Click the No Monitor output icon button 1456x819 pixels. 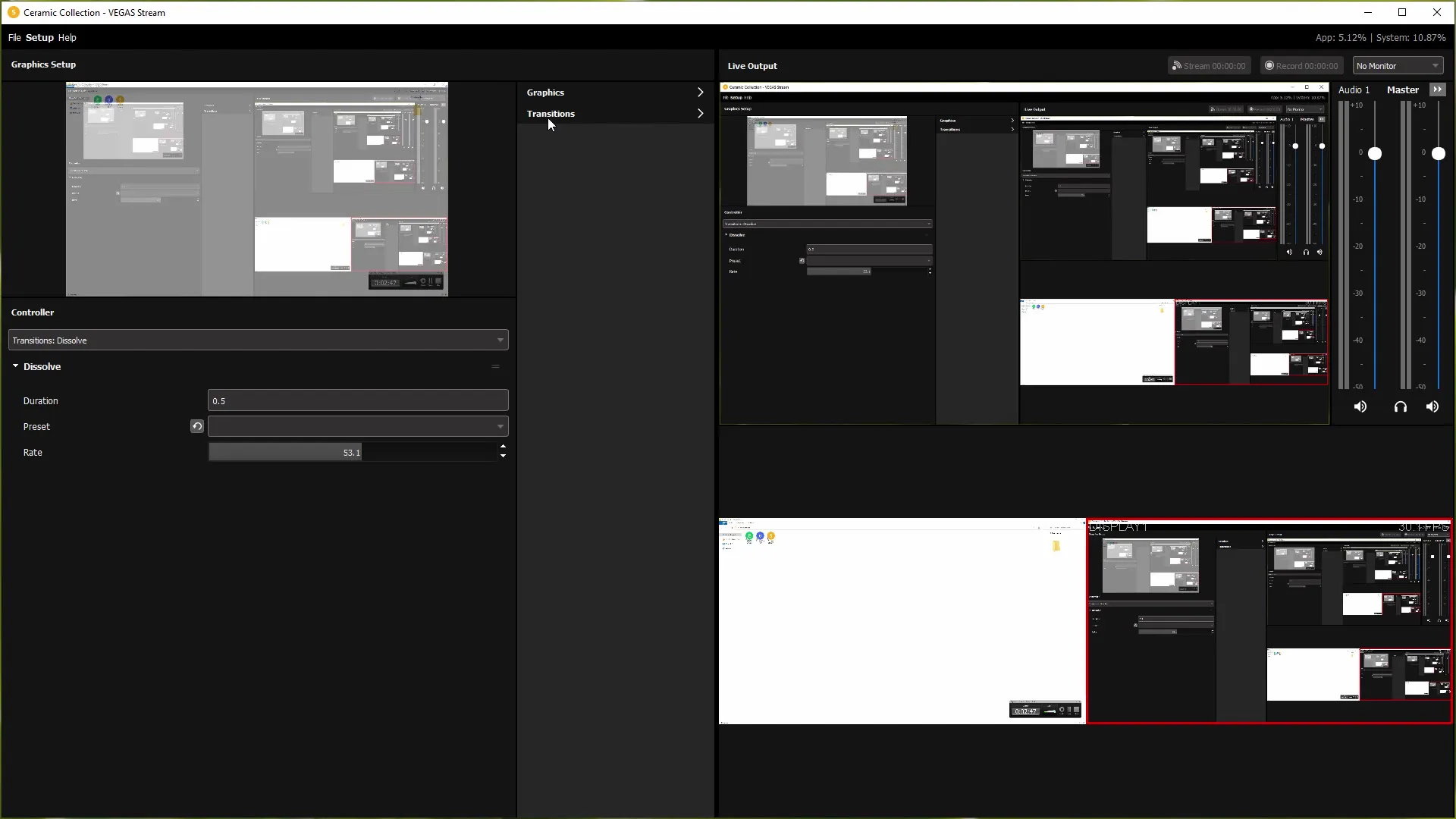[x=1396, y=66]
